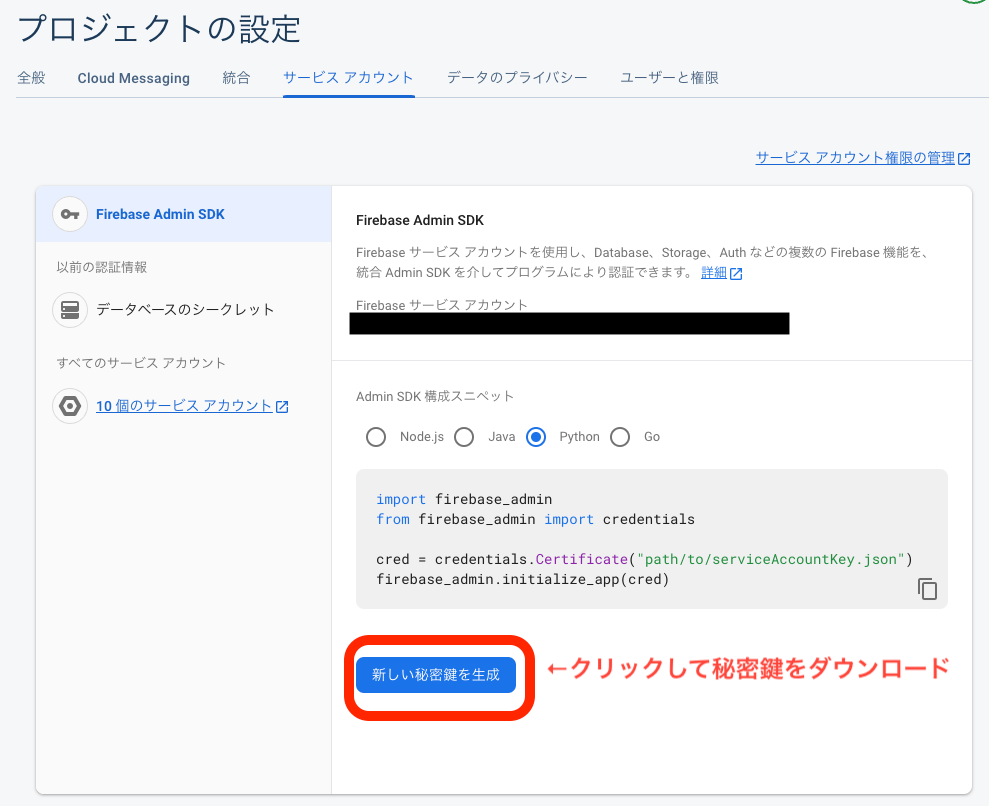Open the ユーザーと権限 tab
The width and height of the screenshot is (989, 806).
pyautogui.click(x=670, y=78)
